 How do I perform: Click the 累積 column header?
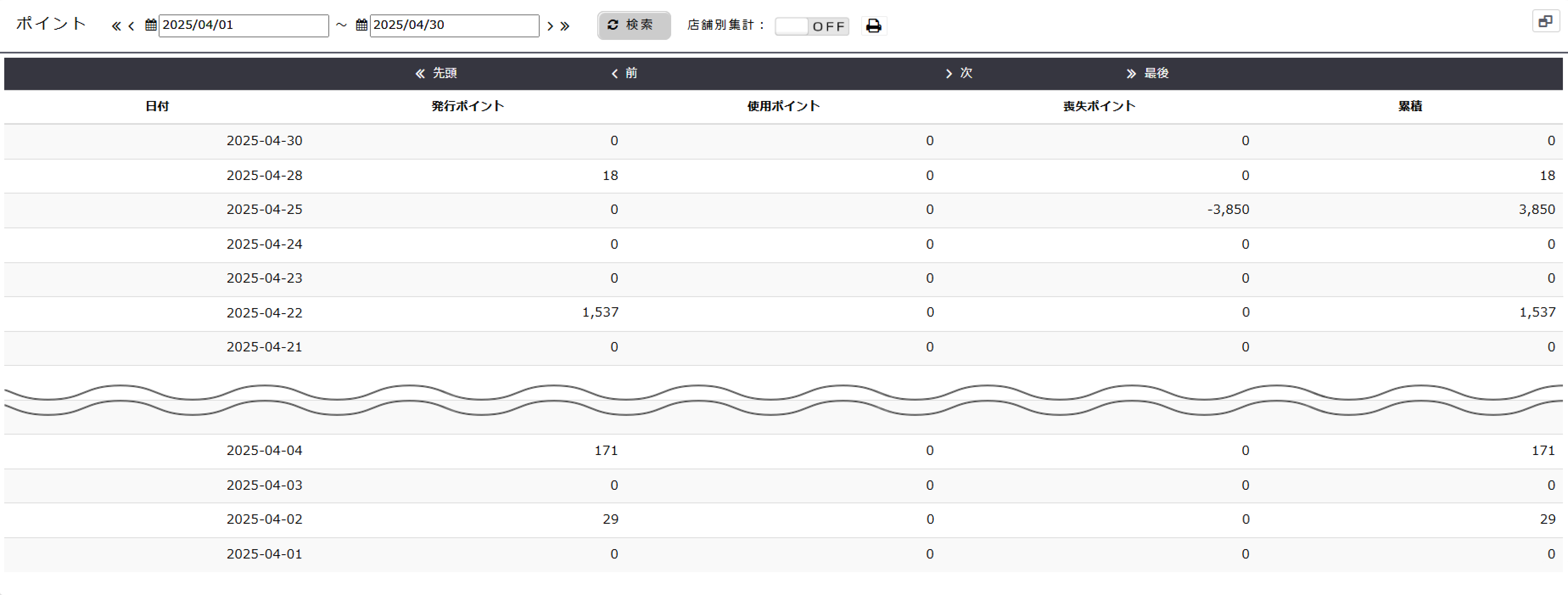1410,106
